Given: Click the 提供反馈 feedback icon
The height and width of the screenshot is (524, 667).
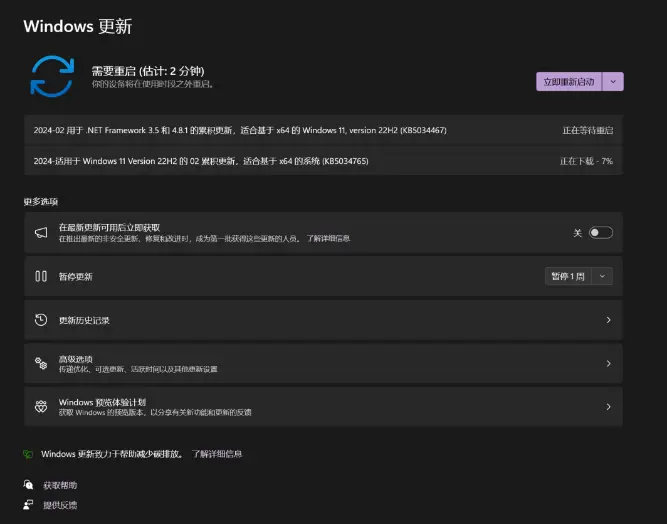Looking at the screenshot, I should click(28, 505).
